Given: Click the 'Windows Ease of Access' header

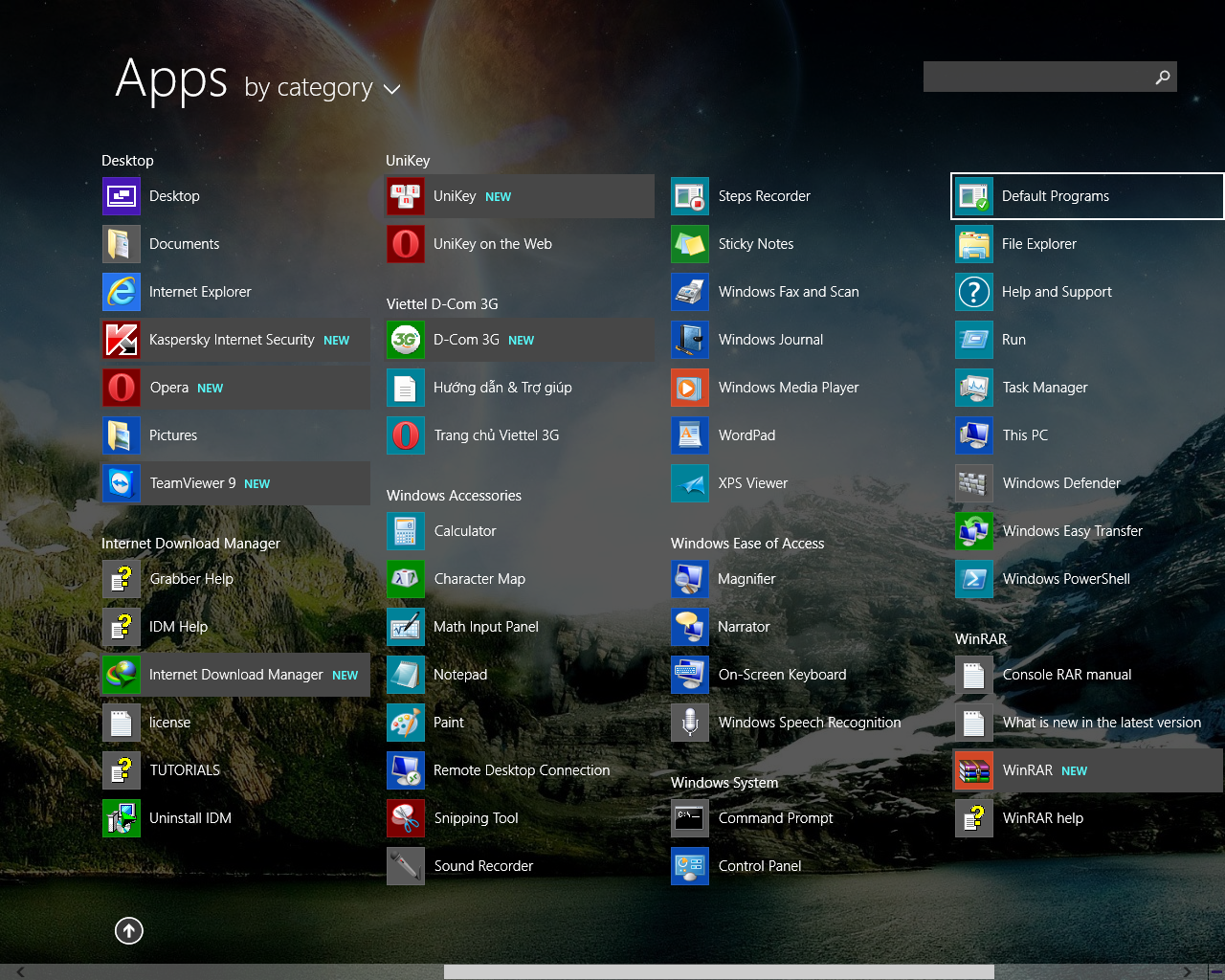Looking at the screenshot, I should 747,544.
